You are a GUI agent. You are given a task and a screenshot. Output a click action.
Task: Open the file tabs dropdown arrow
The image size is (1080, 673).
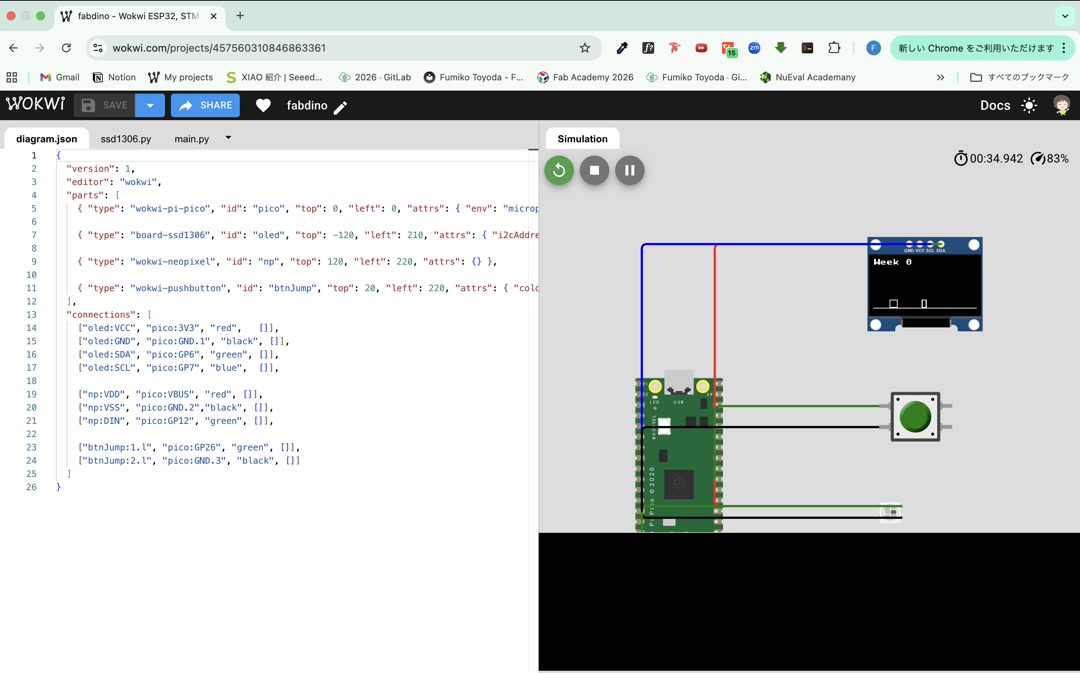pos(228,138)
